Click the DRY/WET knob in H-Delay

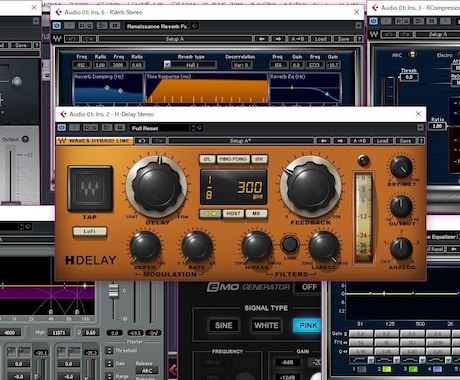coord(401,168)
